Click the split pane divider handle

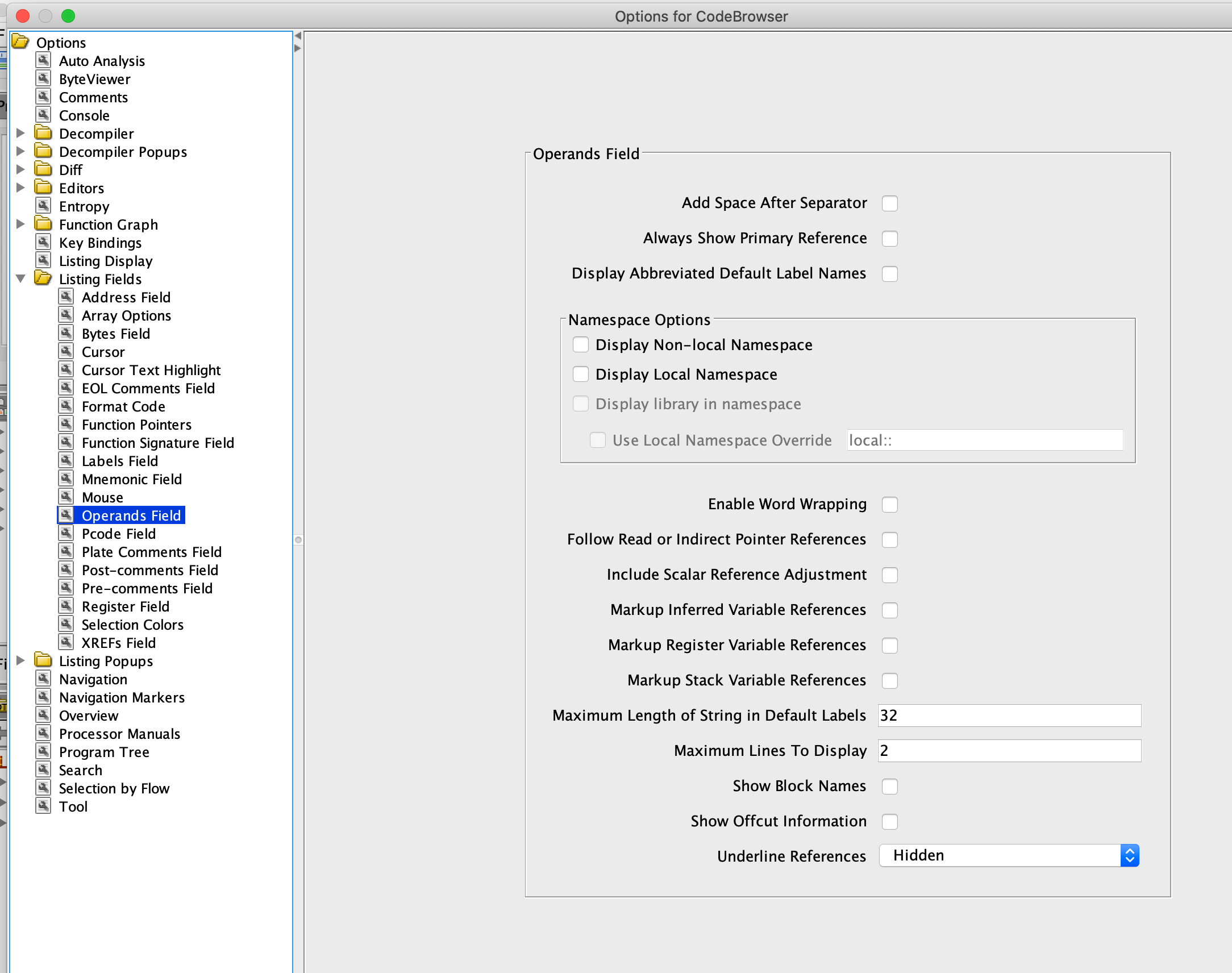coord(298,539)
